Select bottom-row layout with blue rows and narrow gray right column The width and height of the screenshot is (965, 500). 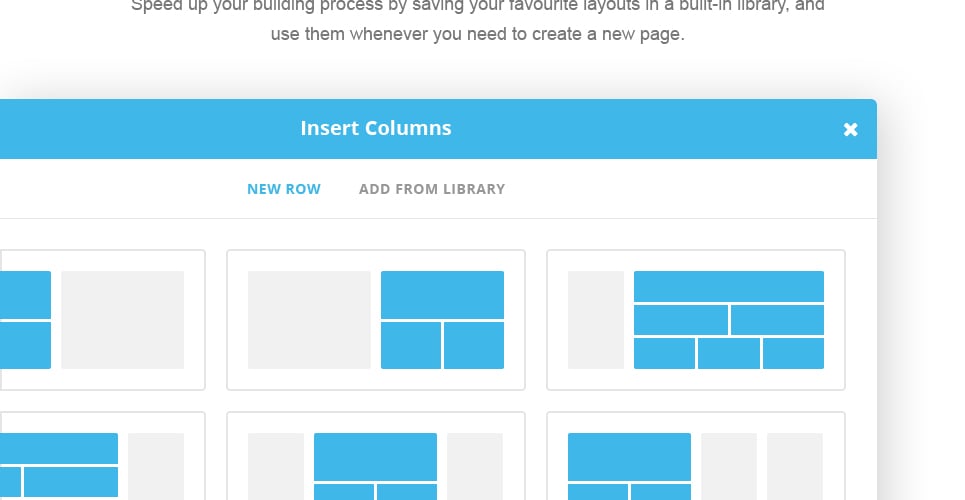pyautogui.click(x=102, y=456)
